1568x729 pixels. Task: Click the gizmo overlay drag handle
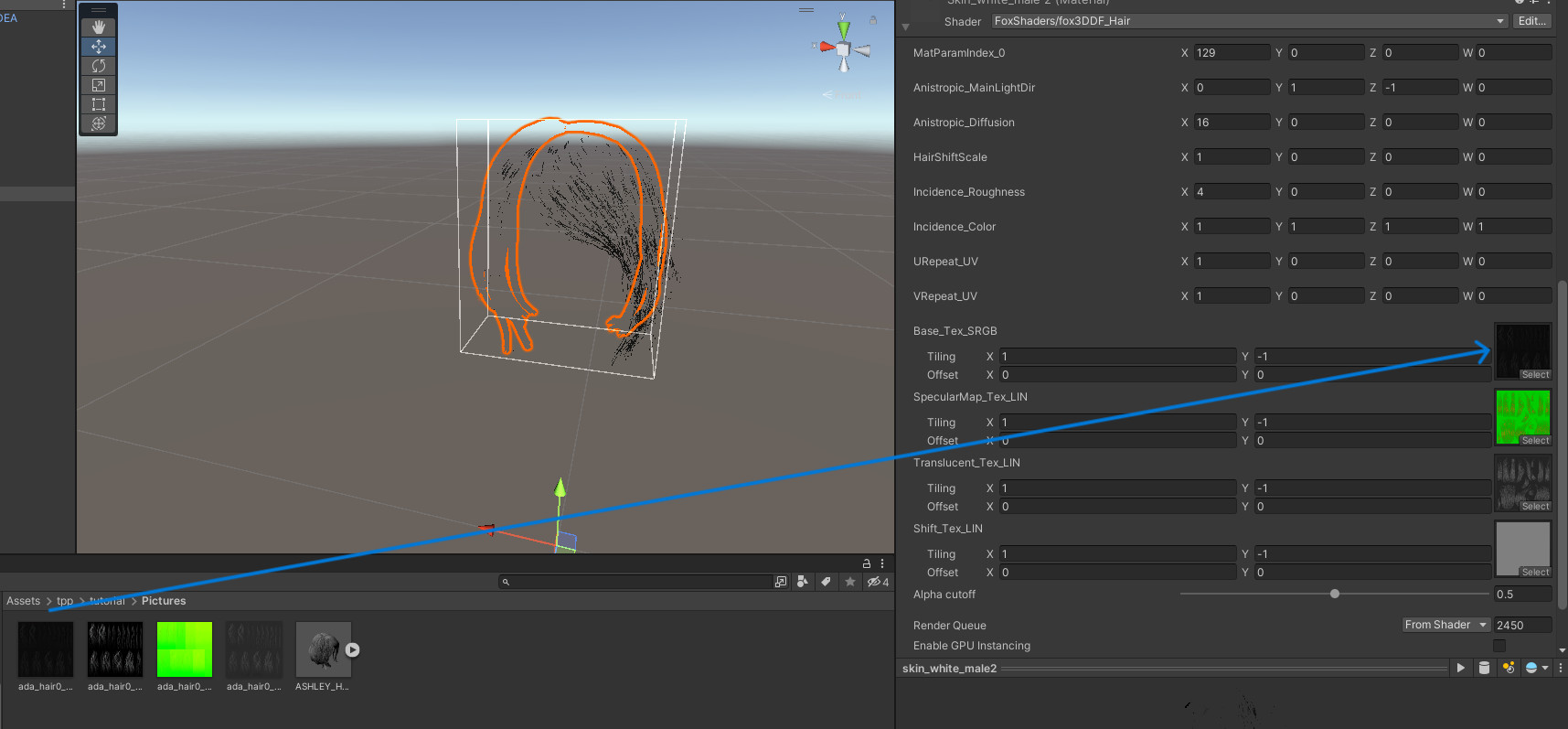(806, 10)
